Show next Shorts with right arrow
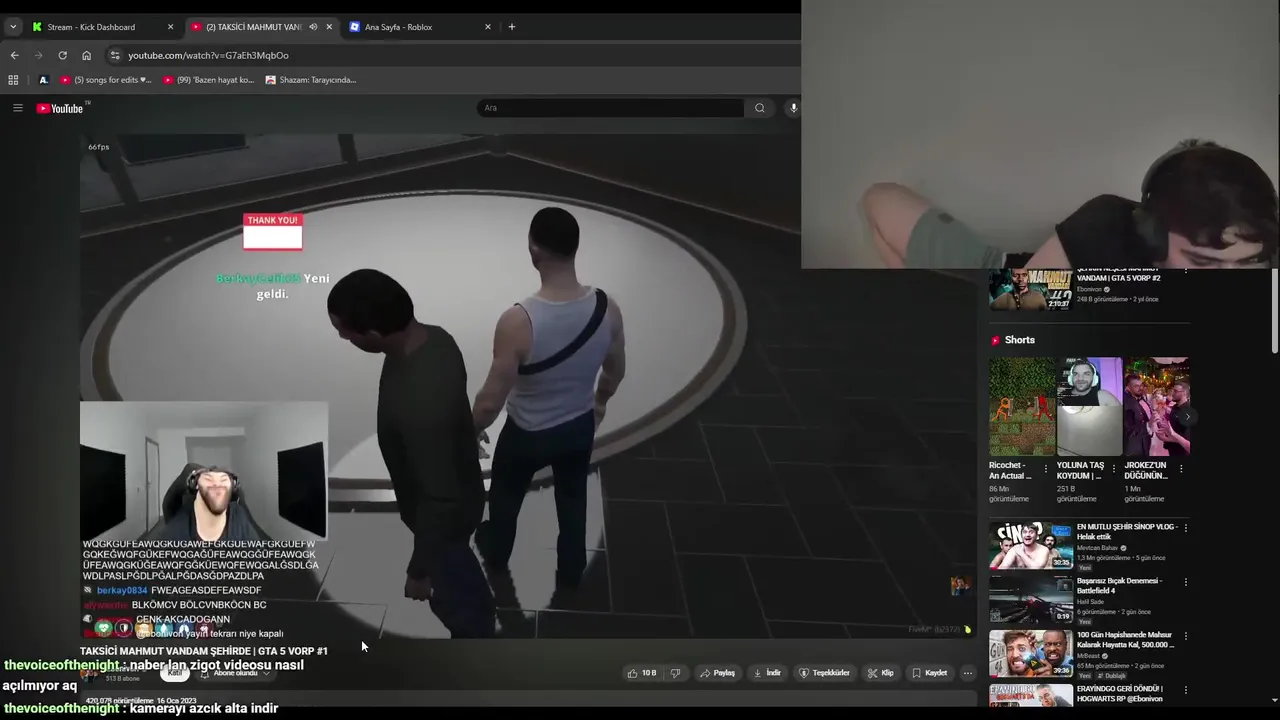1280x720 pixels. pyautogui.click(x=1187, y=416)
